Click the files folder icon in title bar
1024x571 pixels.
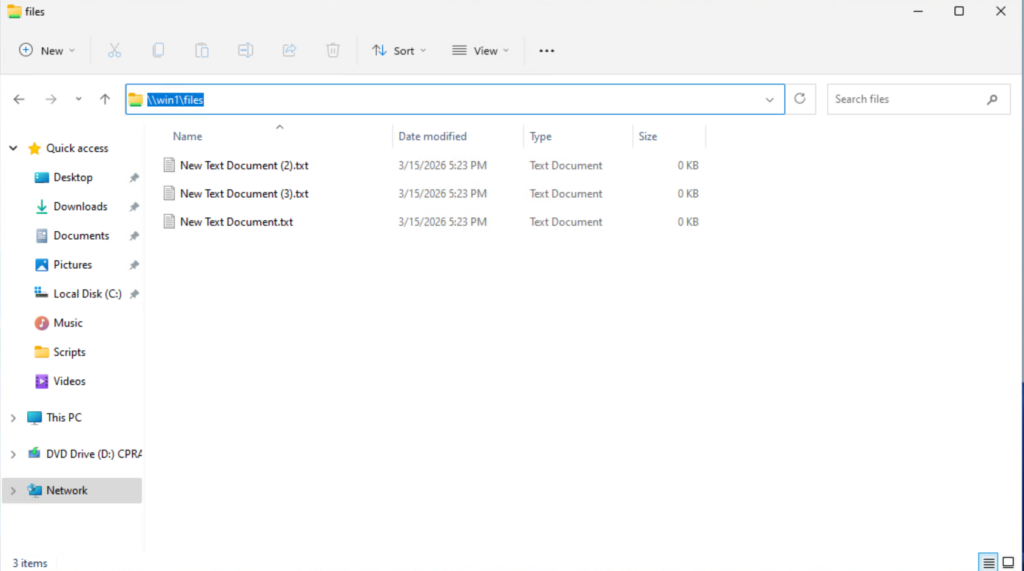(14, 12)
